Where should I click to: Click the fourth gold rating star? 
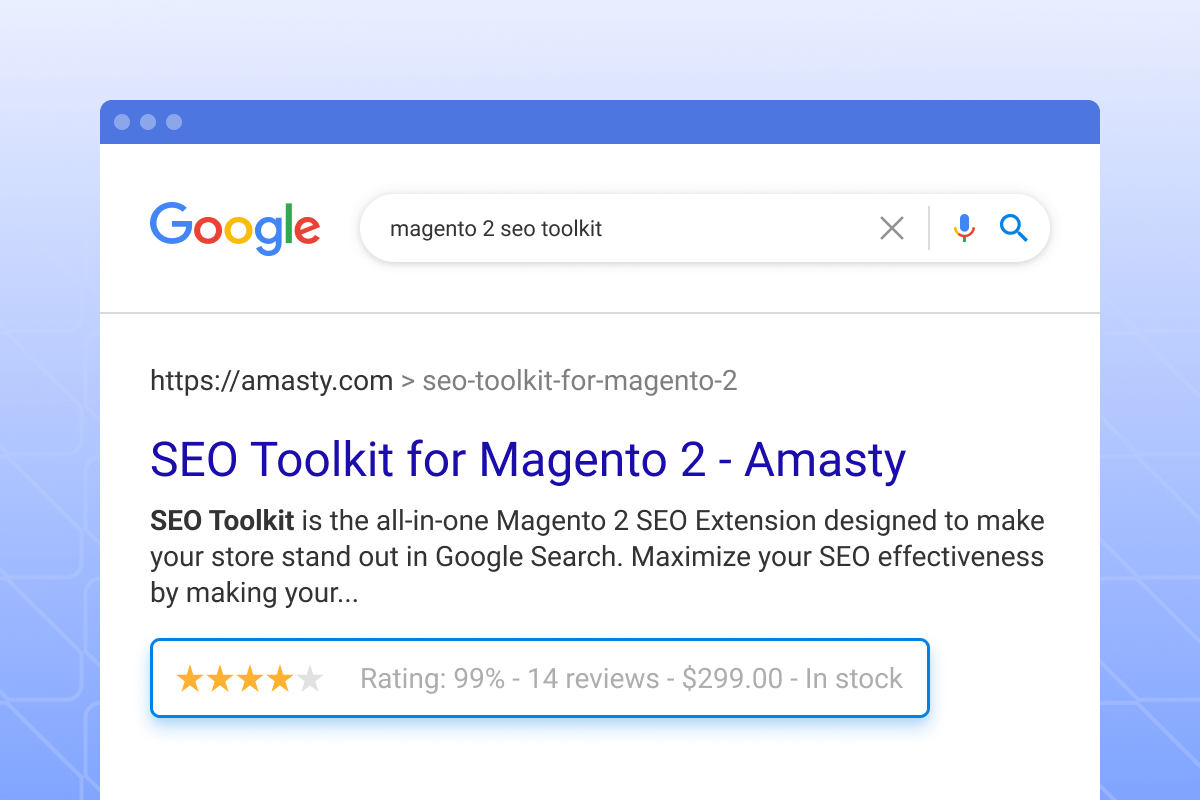click(280, 679)
